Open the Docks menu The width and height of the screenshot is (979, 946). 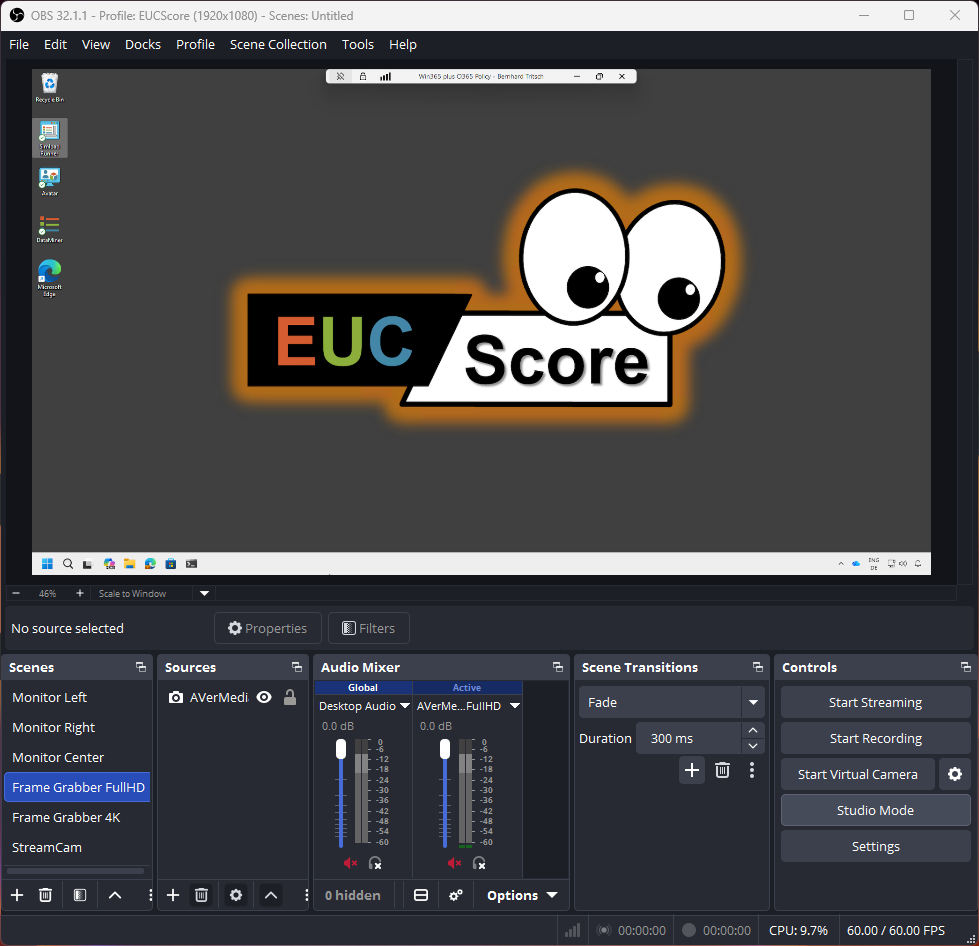[142, 44]
